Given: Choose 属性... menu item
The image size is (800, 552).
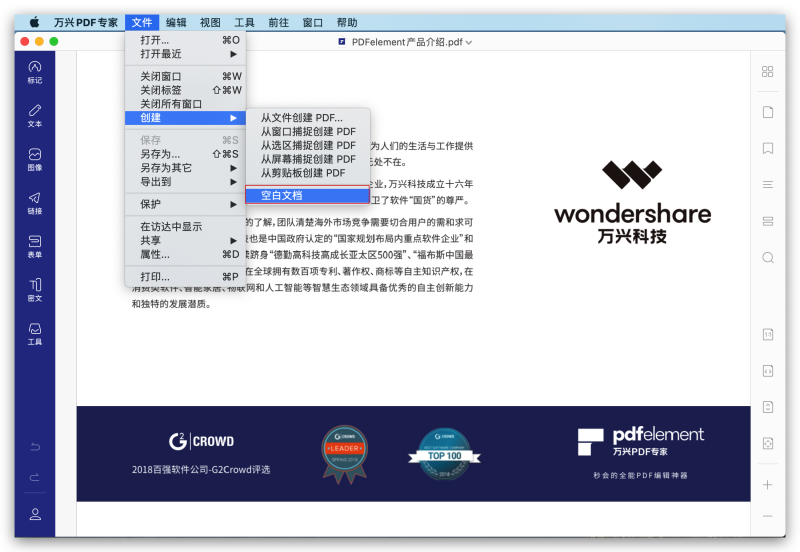Looking at the screenshot, I should click(186, 254).
